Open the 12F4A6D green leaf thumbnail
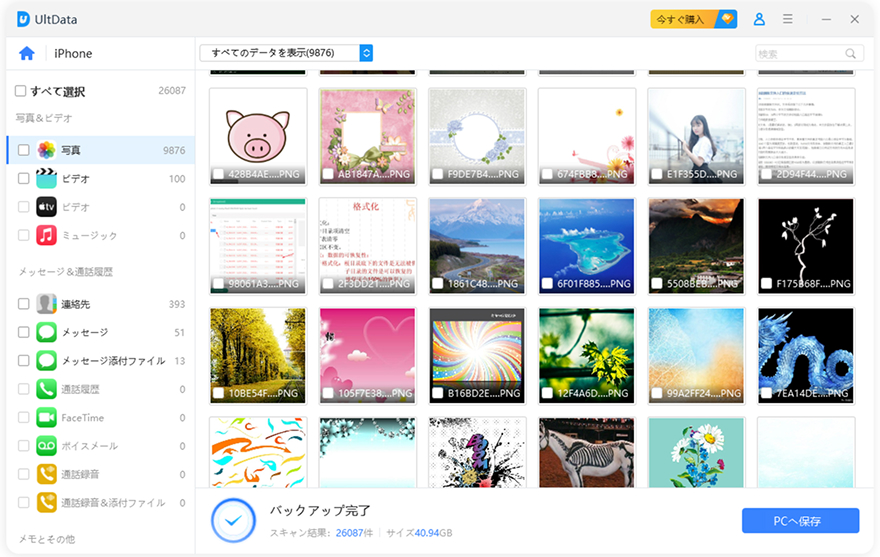Screen dimensions: 880x557 tap(586, 355)
